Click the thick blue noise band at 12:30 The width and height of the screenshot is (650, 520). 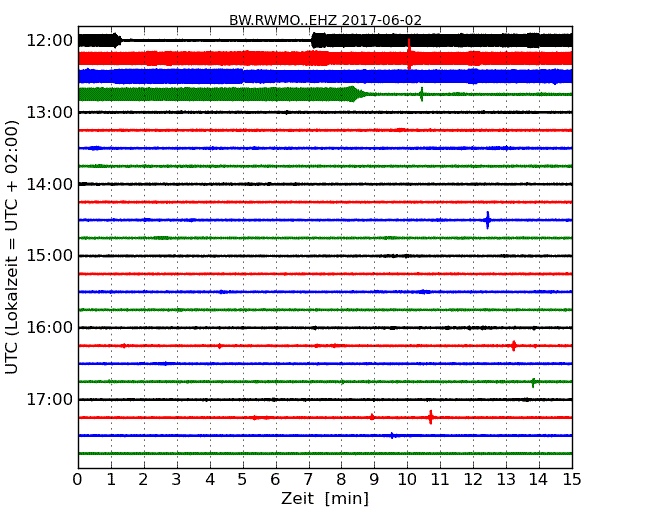coord(325,76)
